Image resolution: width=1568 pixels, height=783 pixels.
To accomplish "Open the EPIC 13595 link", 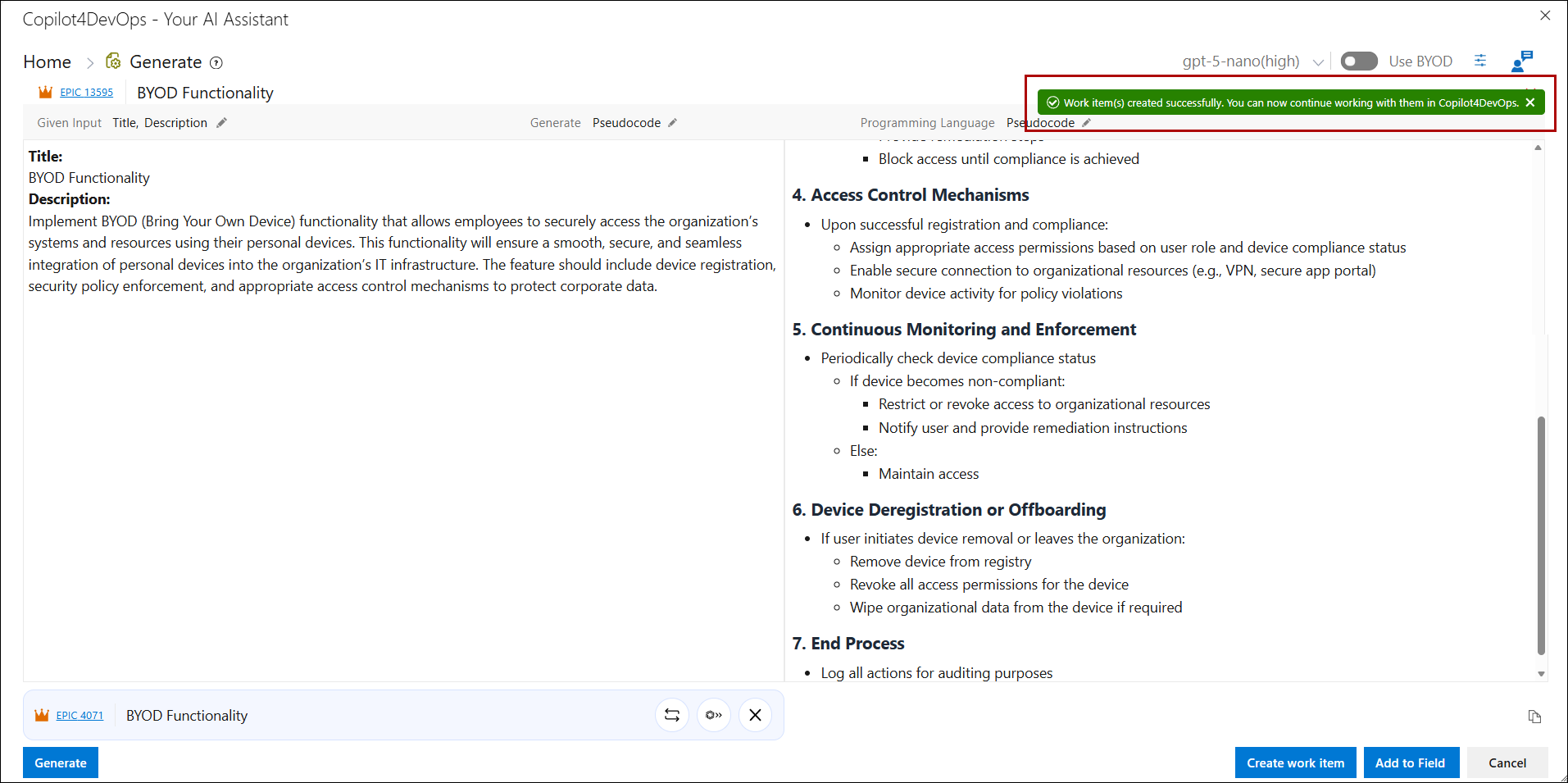I will click(x=86, y=93).
